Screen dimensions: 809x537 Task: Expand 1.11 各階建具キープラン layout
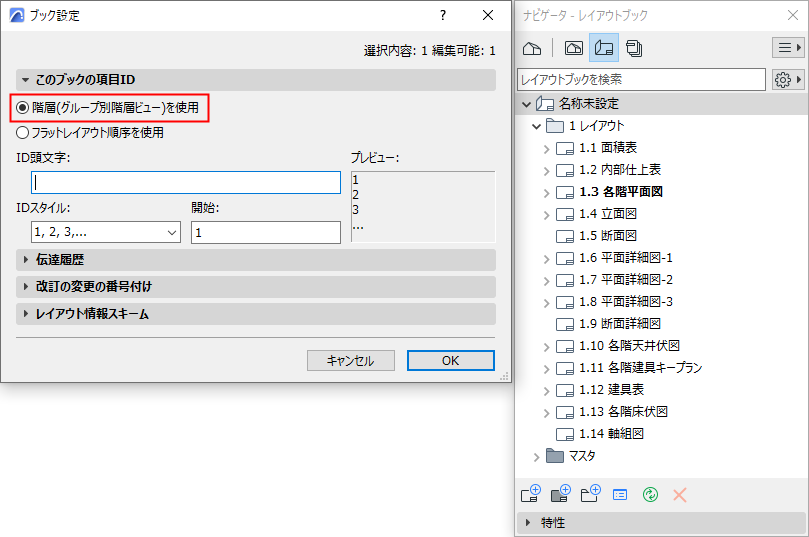(x=546, y=368)
